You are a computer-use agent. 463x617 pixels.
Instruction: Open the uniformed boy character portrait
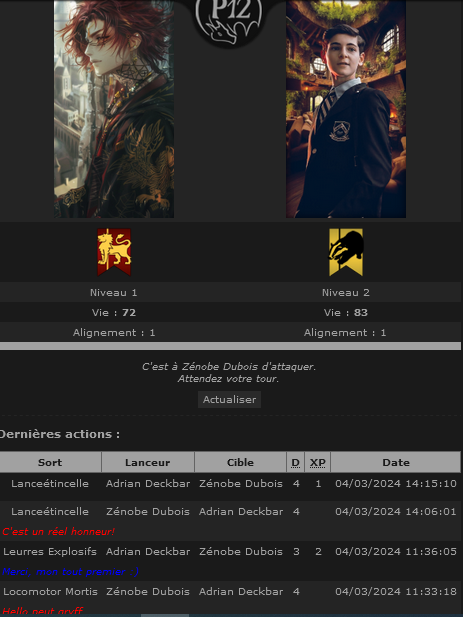coord(346,109)
